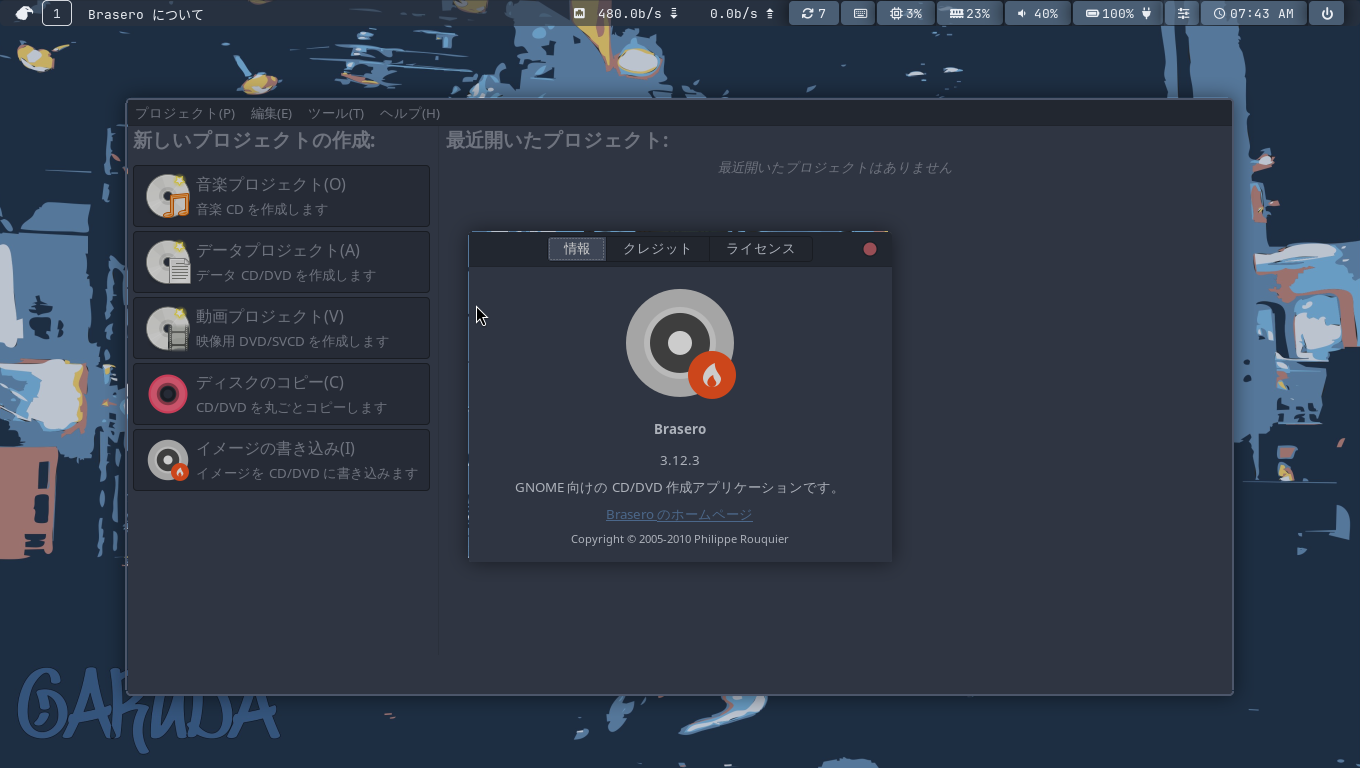Click the battery 100% indicator
Viewport: 1360px width, 768px height.
point(1119,13)
